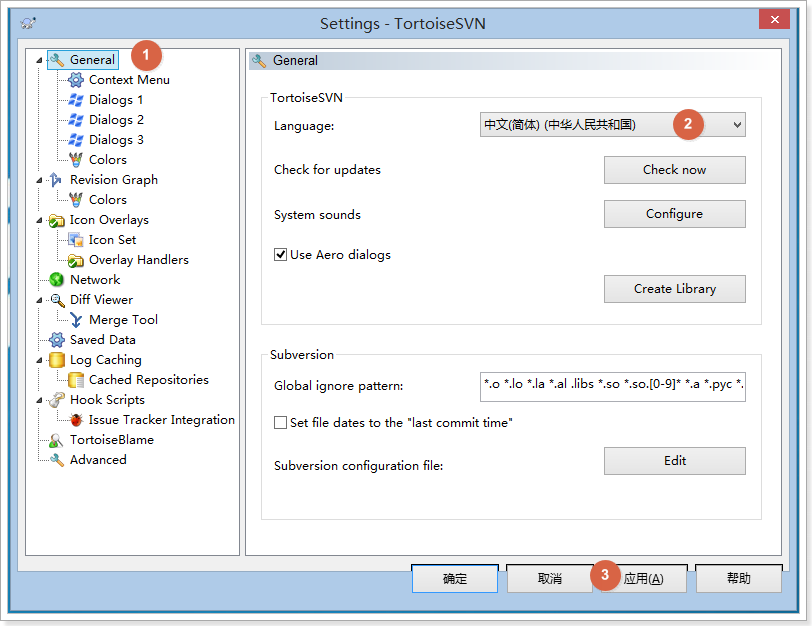Open Cached Repositories settings page

tap(149, 380)
